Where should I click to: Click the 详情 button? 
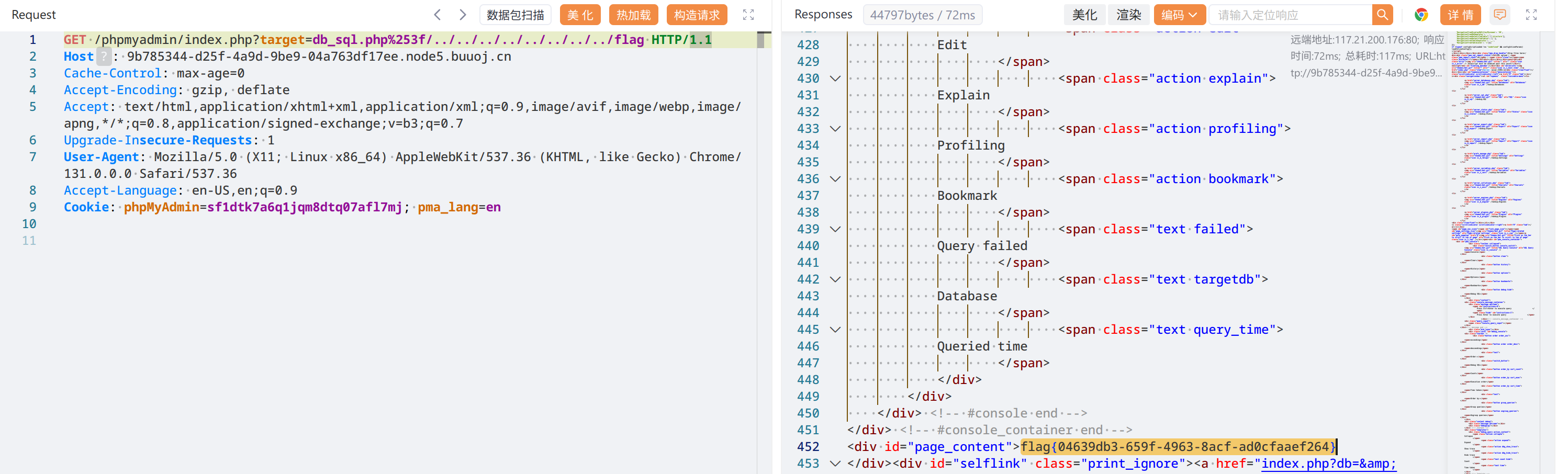pos(1460,15)
